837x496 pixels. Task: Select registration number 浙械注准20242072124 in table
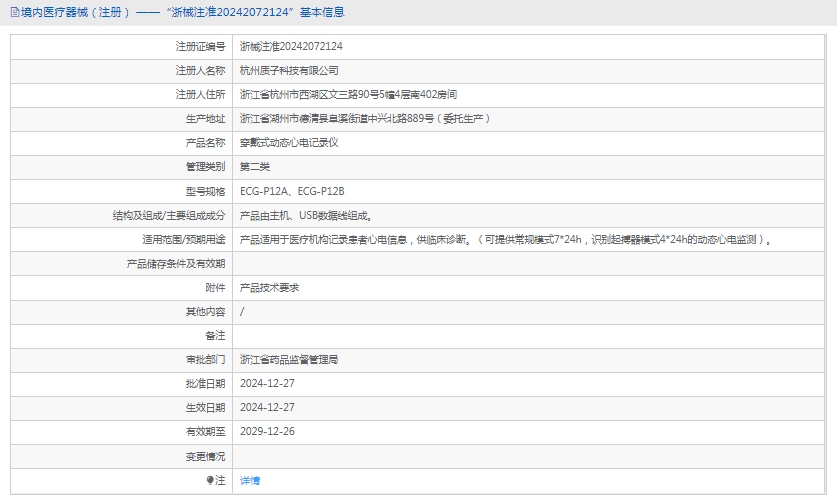pos(291,46)
